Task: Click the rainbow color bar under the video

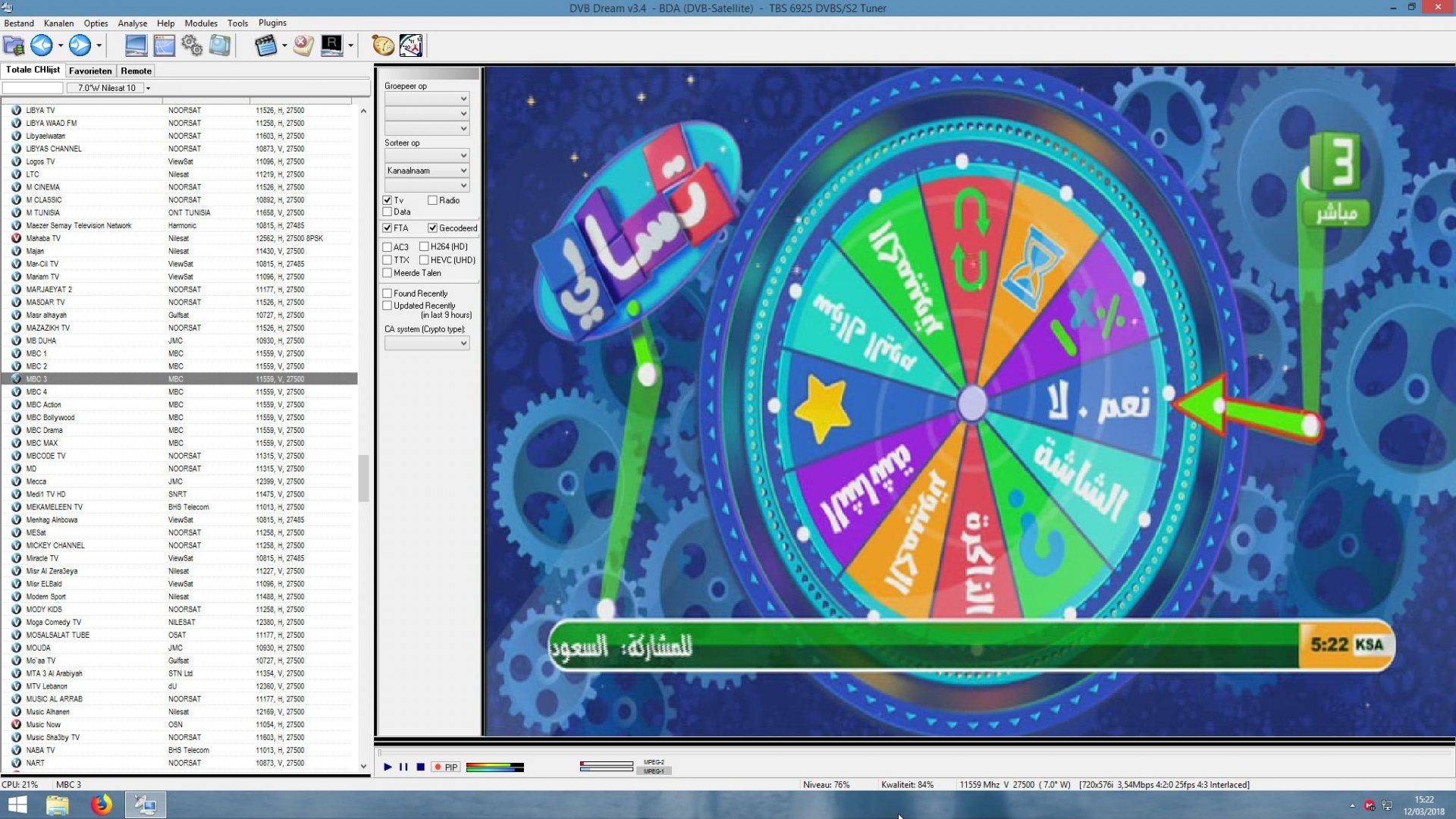Action: [x=495, y=767]
